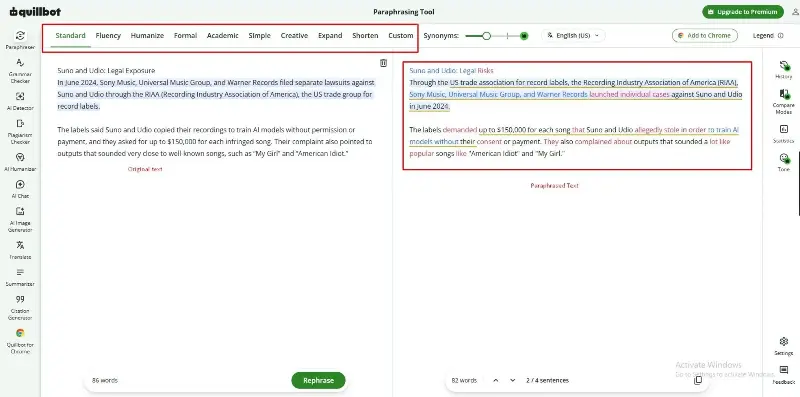The width and height of the screenshot is (800, 397).
Task: Open the Paraphraser tool in sidebar
Action: coord(20,40)
